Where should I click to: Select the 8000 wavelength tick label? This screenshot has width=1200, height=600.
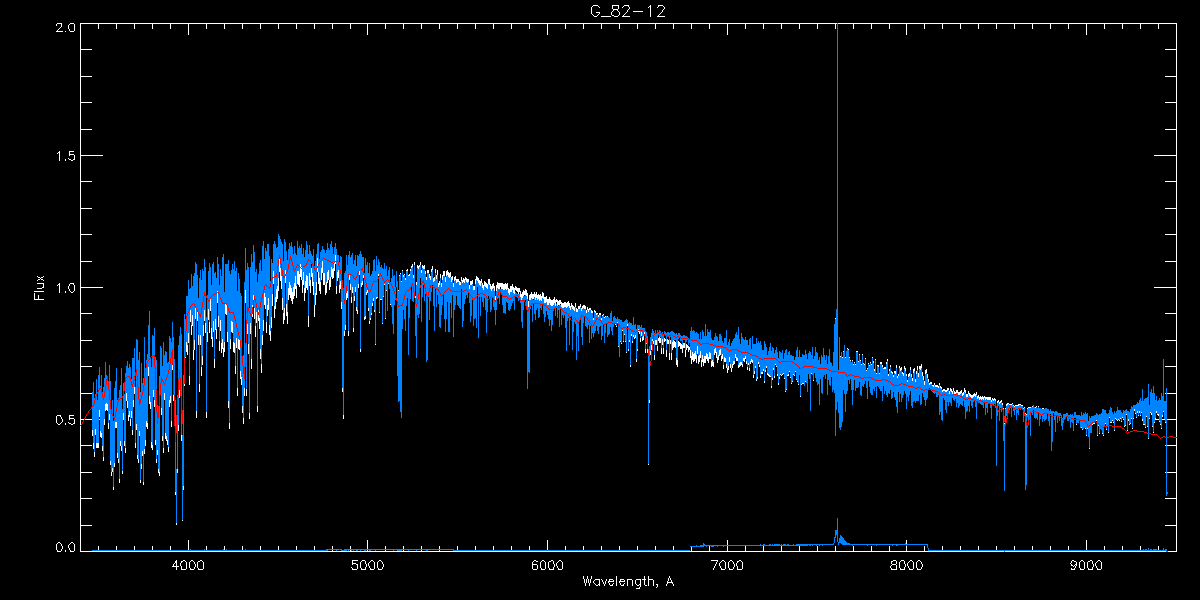click(x=907, y=565)
